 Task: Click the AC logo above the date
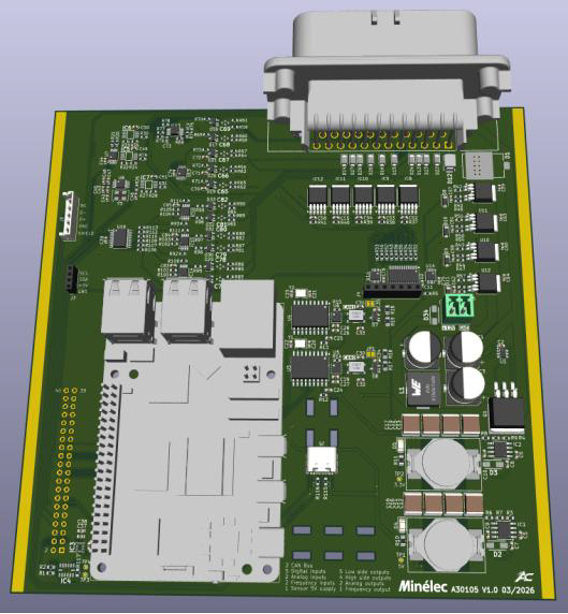tap(524, 577)
